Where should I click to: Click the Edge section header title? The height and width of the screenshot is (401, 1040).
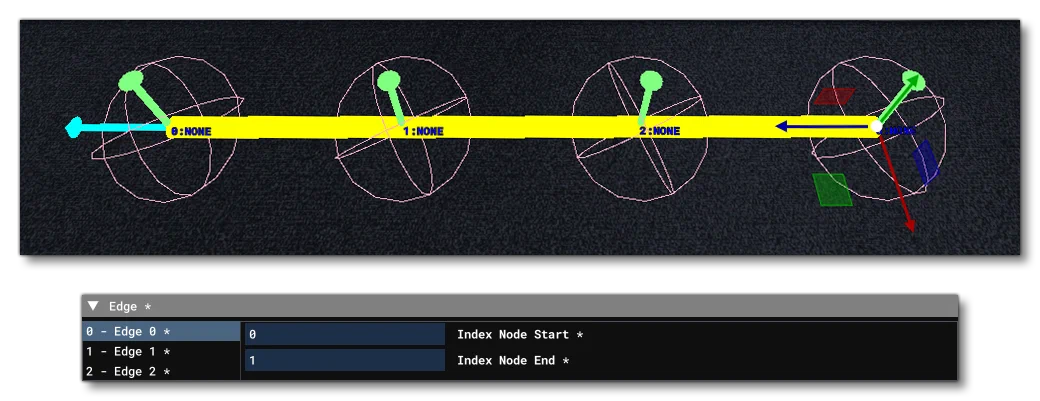point(130,306)
